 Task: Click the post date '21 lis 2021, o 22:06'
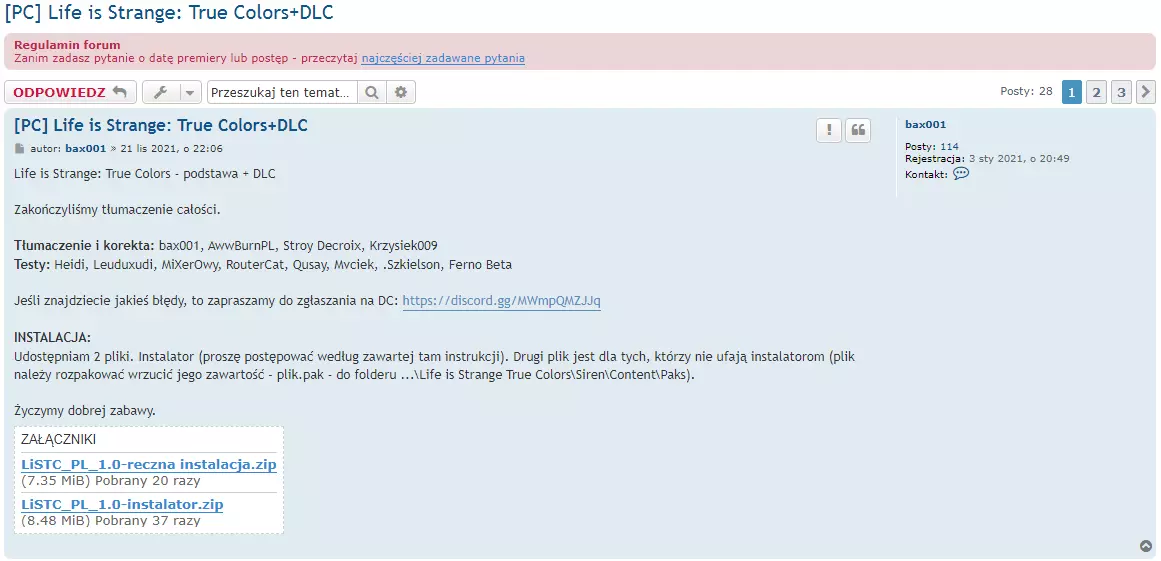point(172,149)
